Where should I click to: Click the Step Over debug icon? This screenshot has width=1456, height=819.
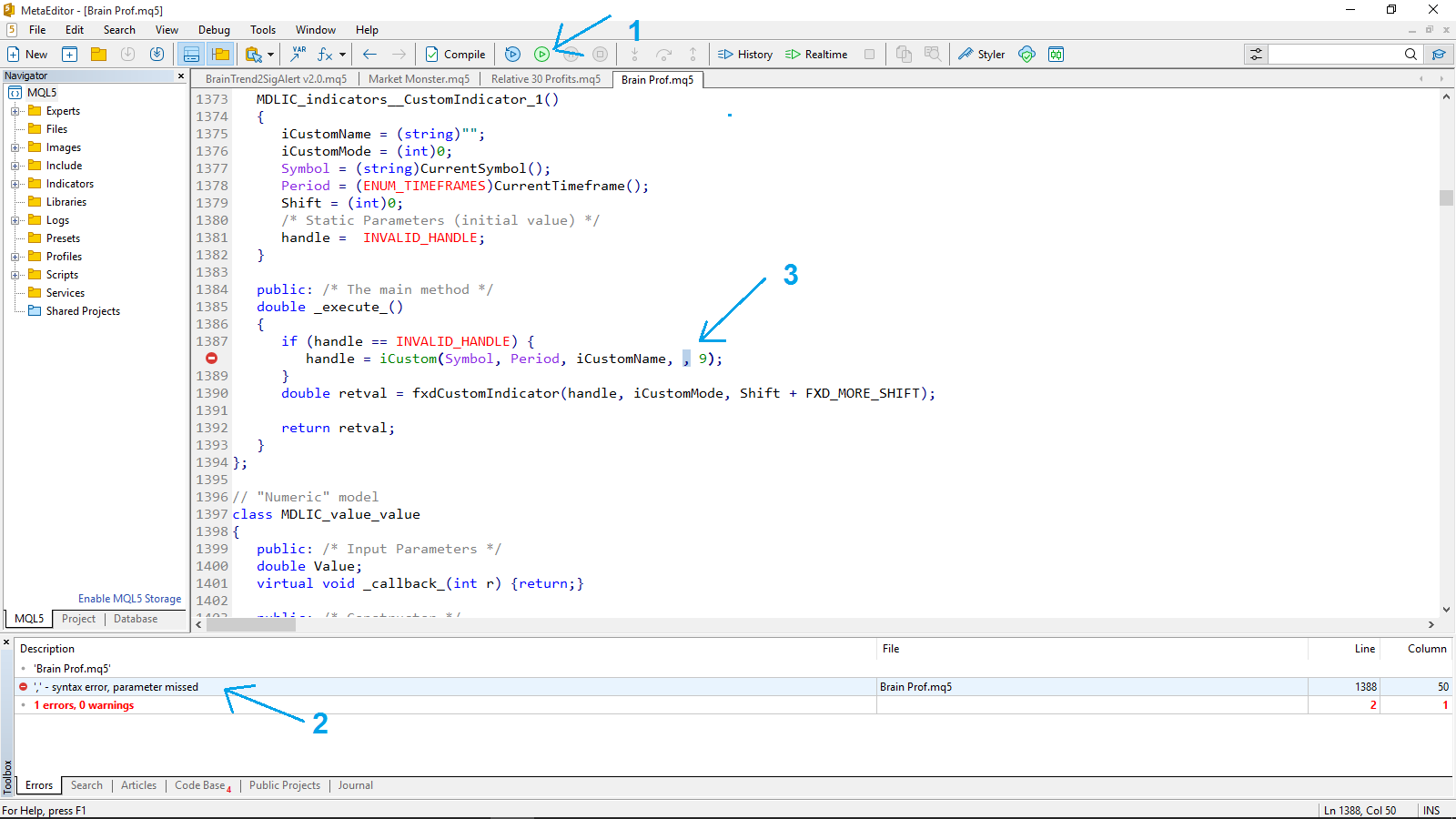(663, 55)
